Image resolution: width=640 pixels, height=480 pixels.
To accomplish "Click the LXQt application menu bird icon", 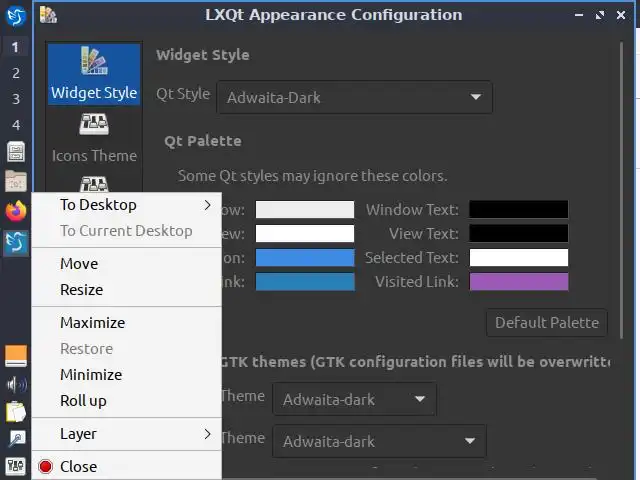I will tap(16, 15).
